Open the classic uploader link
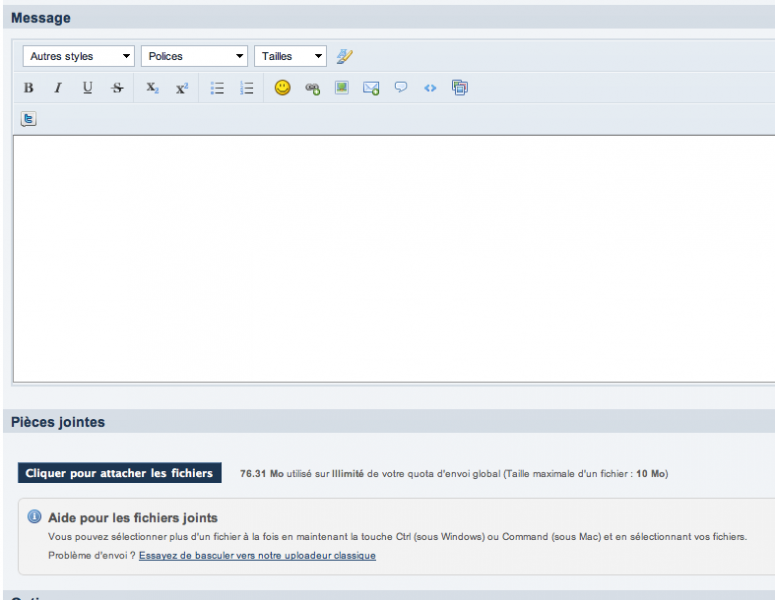This screenshot has height=600, width=775. [257, 556]
